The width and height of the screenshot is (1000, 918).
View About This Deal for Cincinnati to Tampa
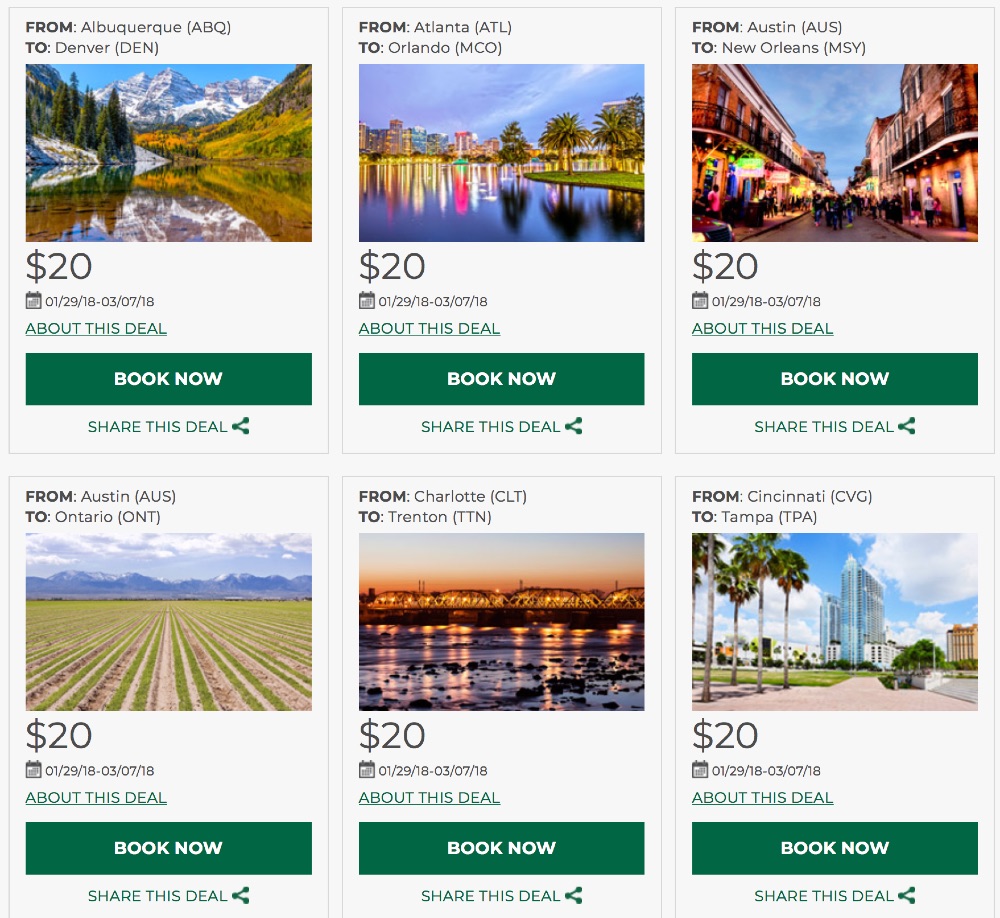point(762,798)
